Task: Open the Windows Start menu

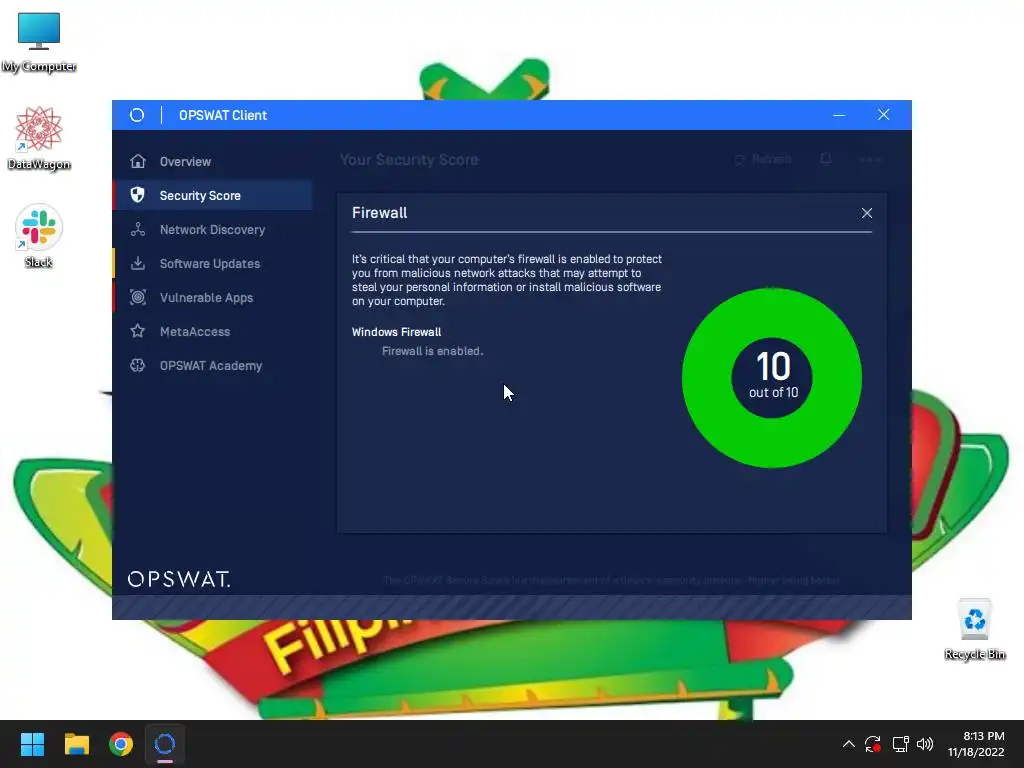Action: (x=32, y=744)
